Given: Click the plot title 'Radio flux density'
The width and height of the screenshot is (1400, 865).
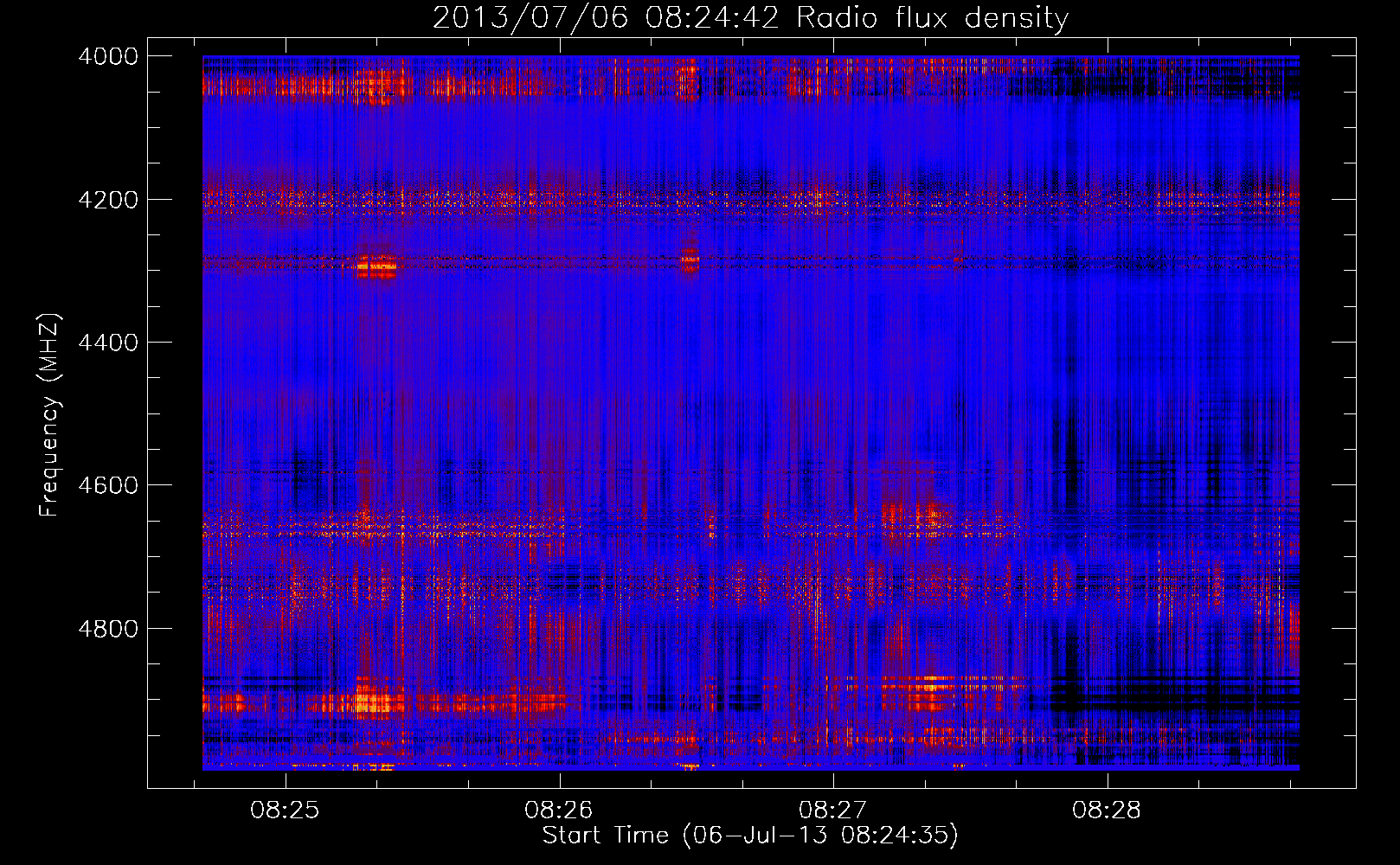Looking at the screenshot, I should [x=932, y=18].
